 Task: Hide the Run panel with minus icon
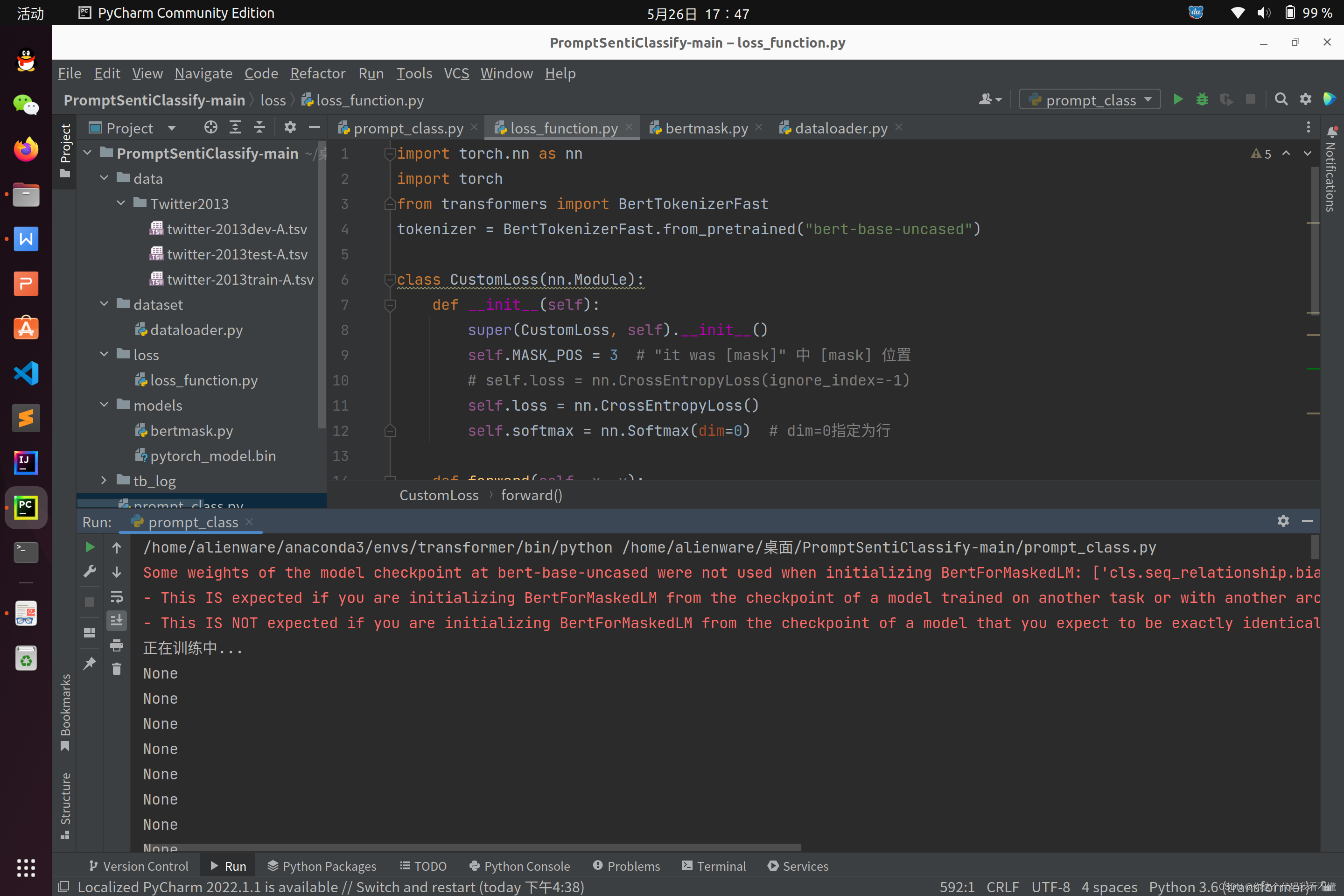1308,521
